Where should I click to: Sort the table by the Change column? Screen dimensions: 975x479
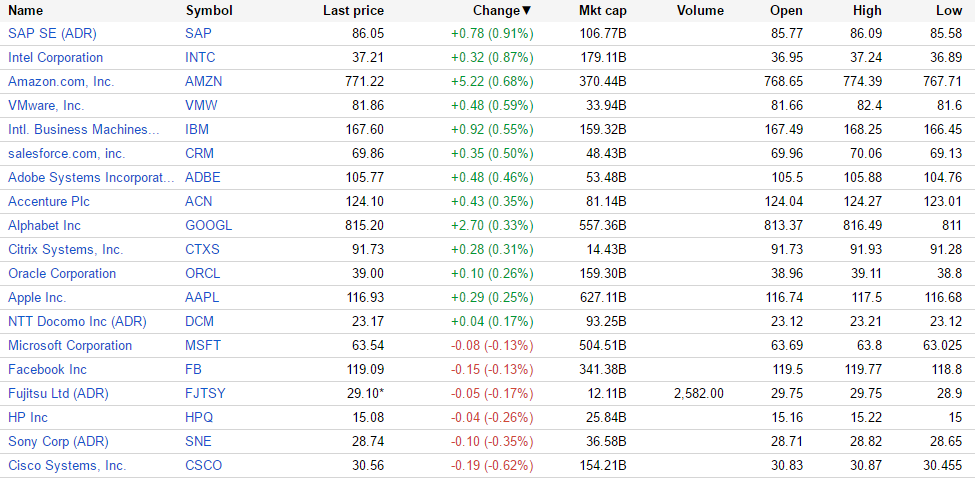[498, 10]
